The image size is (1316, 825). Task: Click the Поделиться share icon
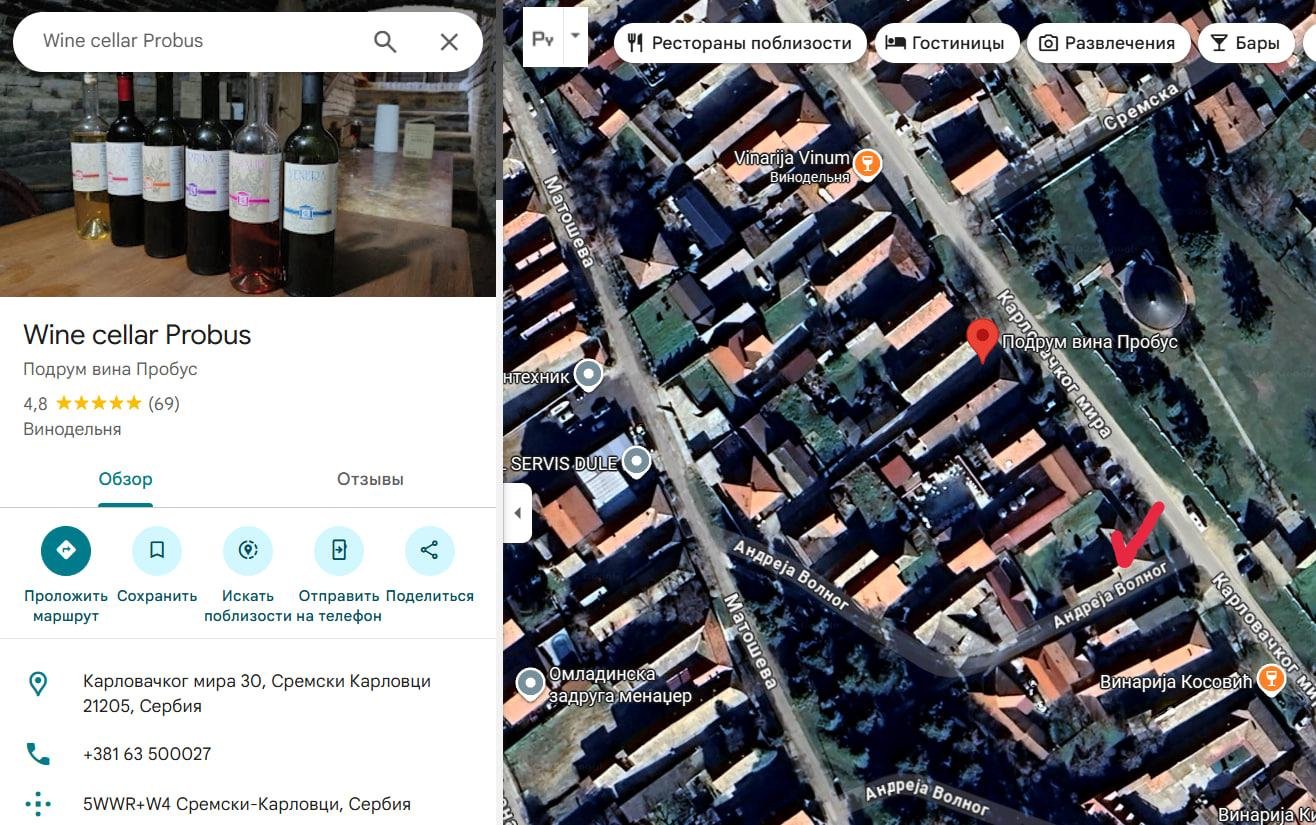(x=430, y=550)
